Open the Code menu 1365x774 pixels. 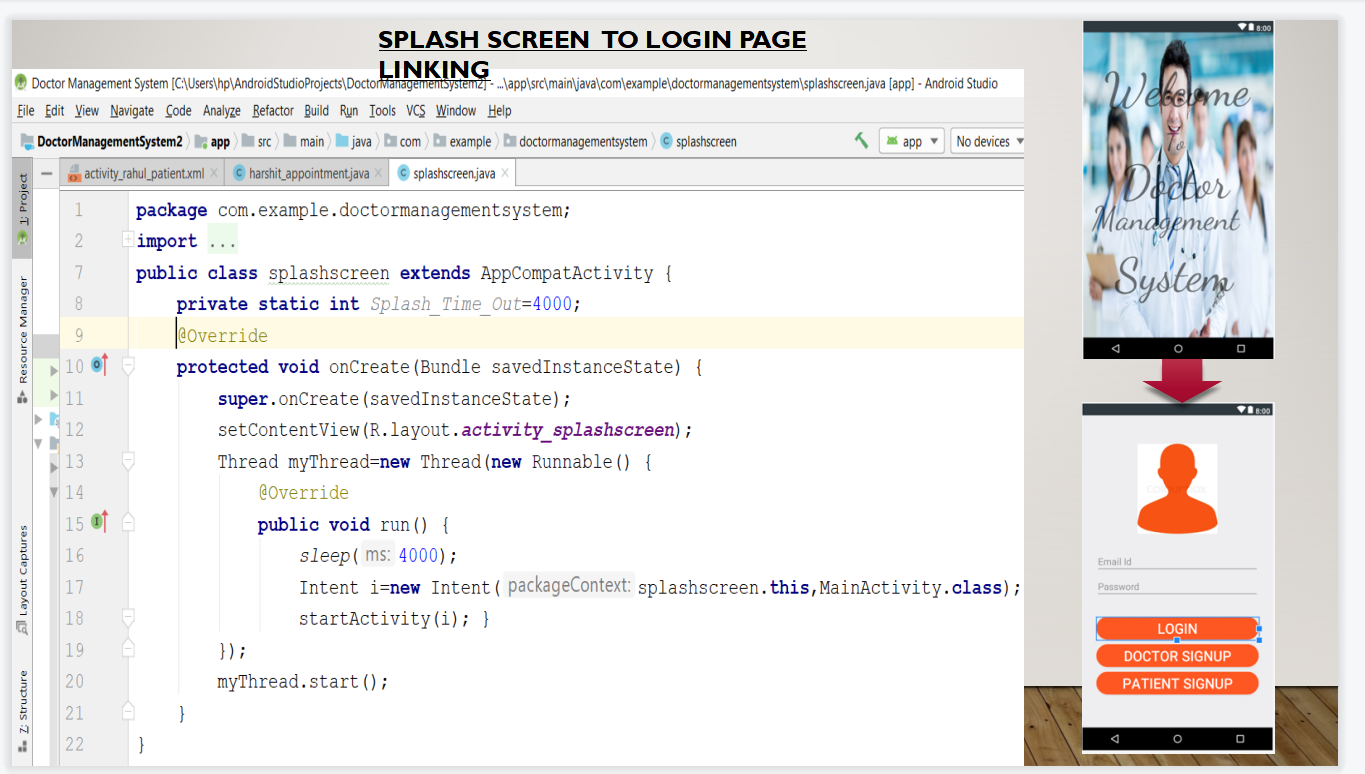pos(179,111)
